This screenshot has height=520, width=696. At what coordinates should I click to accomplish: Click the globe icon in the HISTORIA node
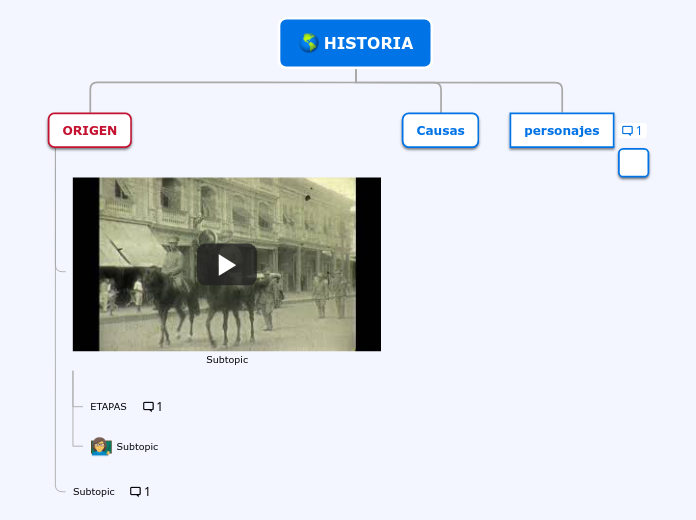[x=308, y=43]
